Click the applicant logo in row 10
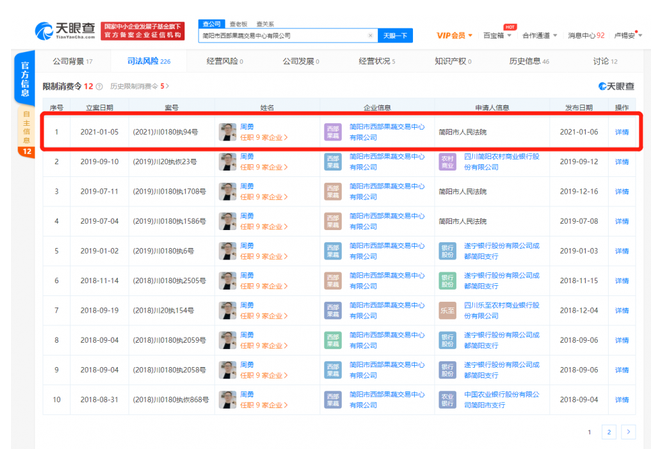The image size is (661, 466). pos(447,400)
